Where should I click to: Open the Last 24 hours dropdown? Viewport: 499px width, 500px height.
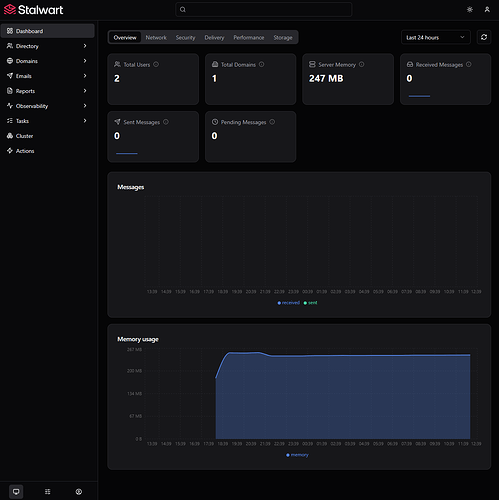[x=436, y=37]
